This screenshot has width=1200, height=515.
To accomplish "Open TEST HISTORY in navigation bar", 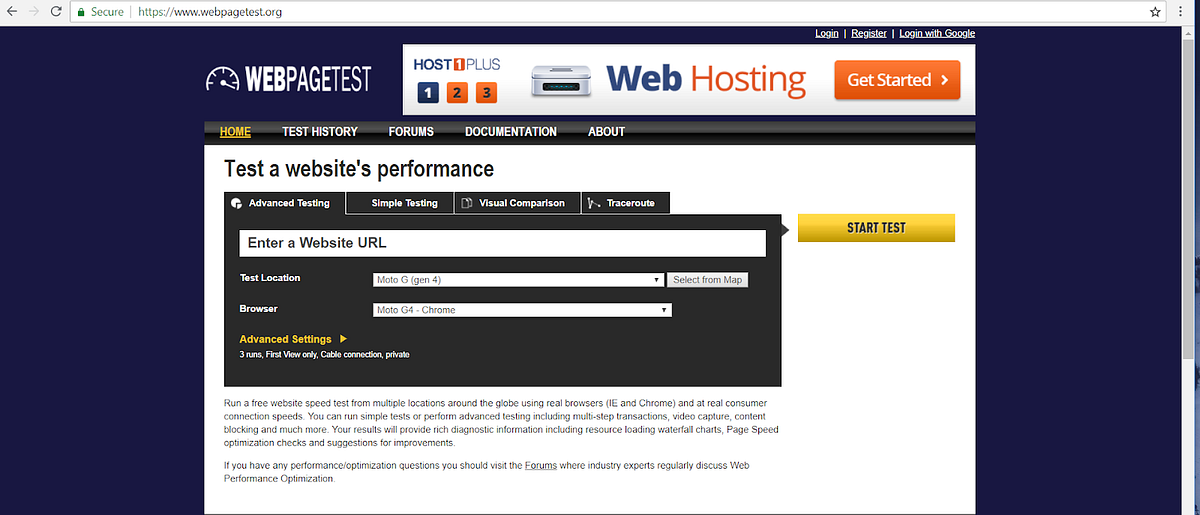I will point(320,132).
